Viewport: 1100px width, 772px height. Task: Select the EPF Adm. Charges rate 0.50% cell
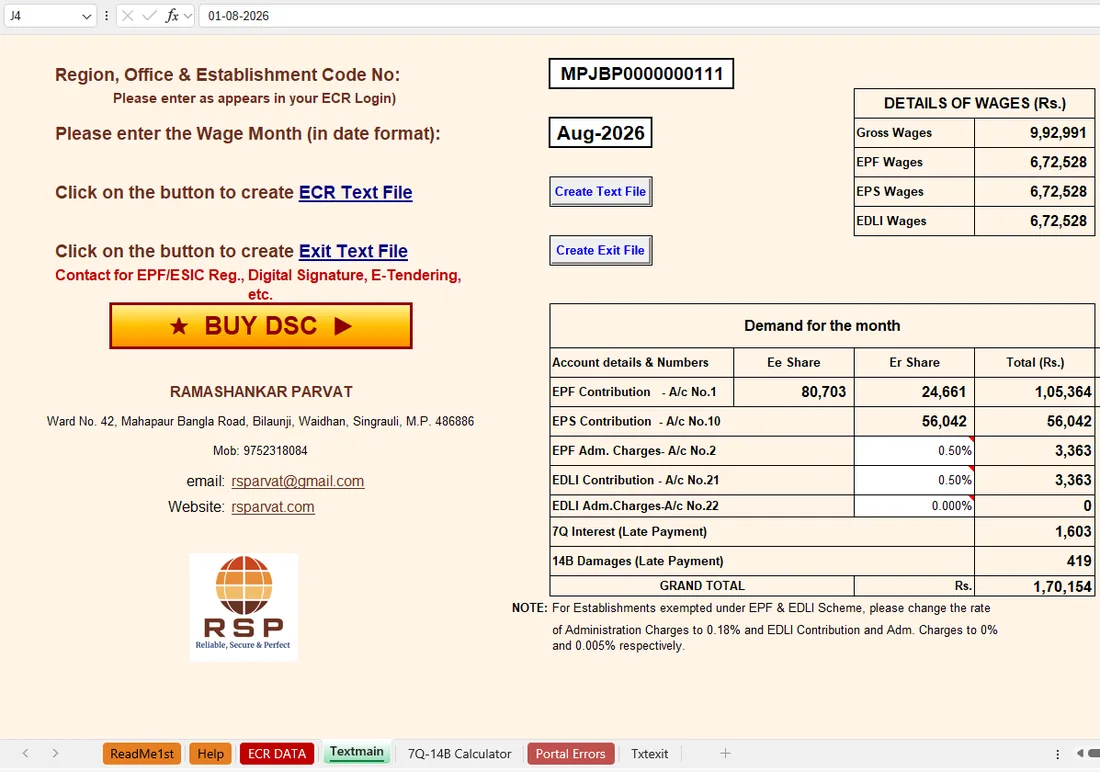914,451
